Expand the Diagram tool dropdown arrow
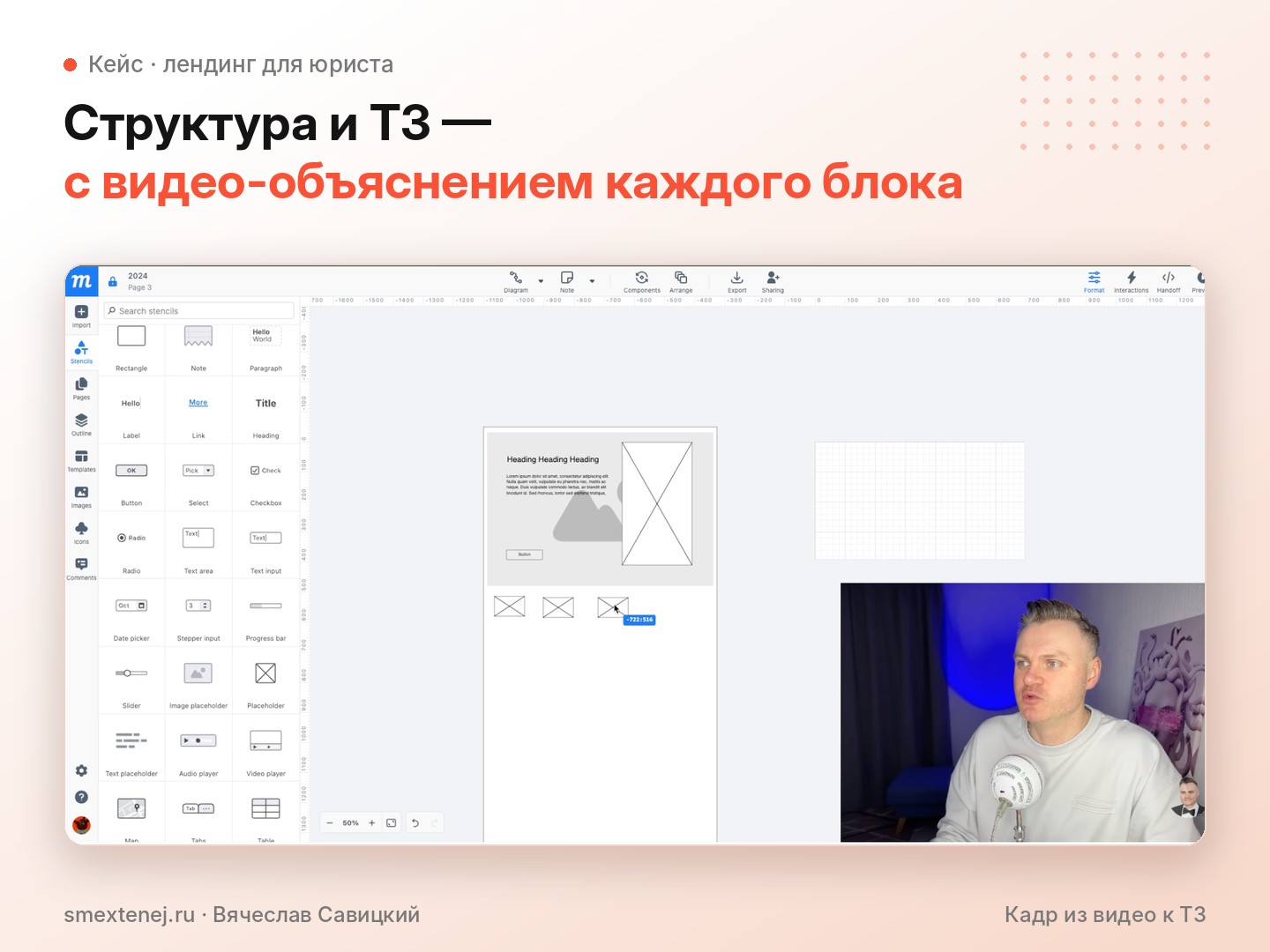 tap(541, 281)
